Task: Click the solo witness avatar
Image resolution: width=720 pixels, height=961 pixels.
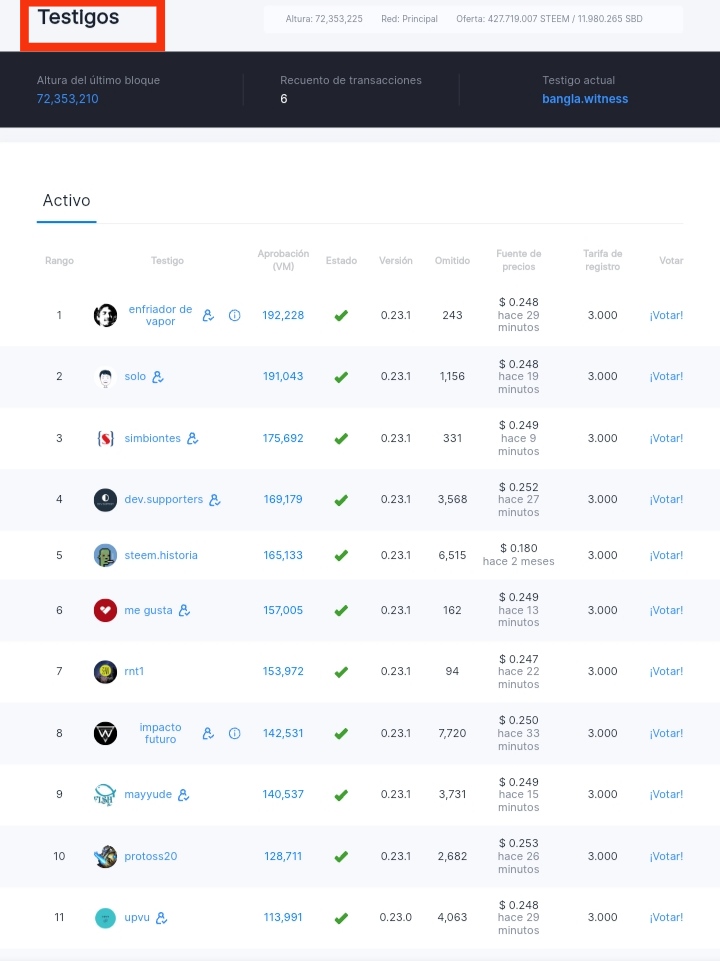Action: point(105,377)
